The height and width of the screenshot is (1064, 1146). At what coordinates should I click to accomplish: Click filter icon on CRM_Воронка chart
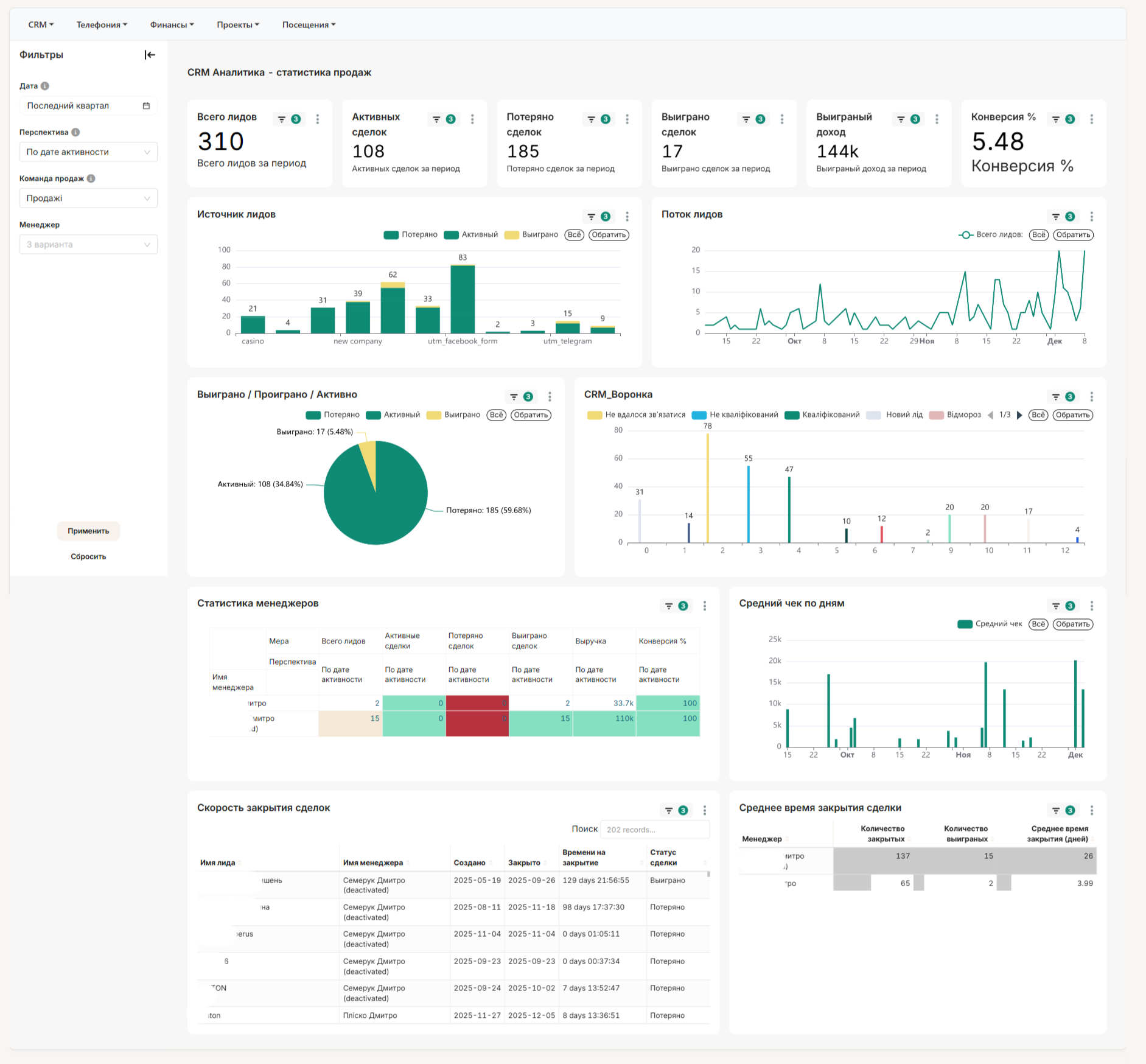coord(1056,397)
